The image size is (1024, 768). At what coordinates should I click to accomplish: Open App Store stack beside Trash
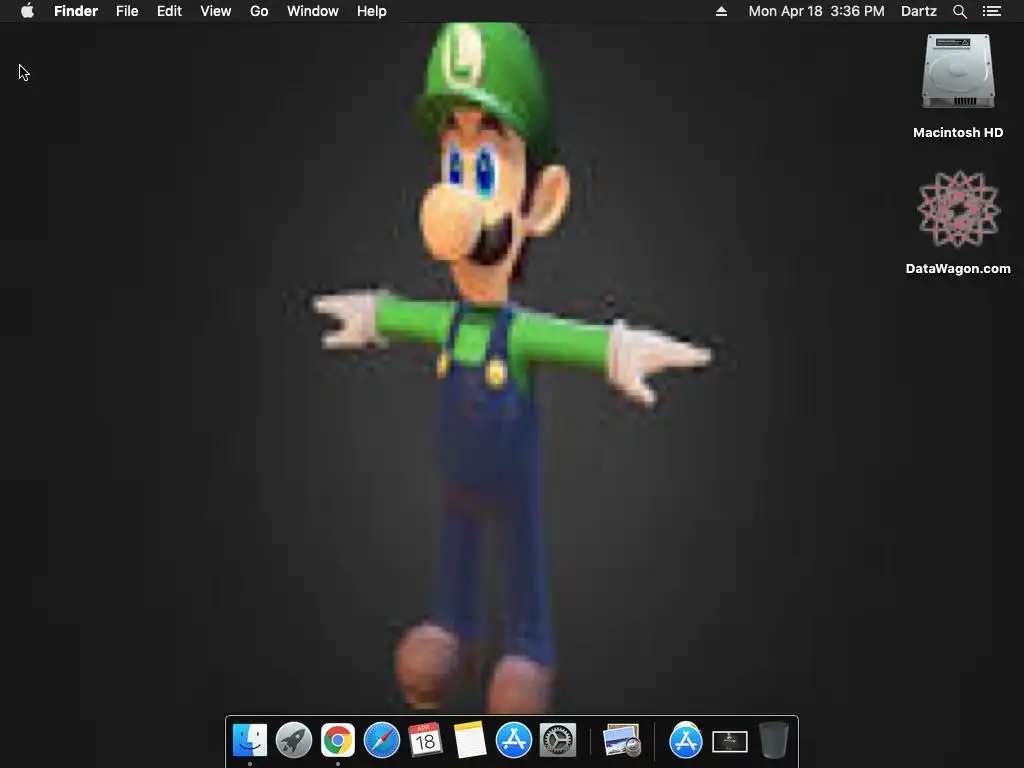tap(686, 740)
